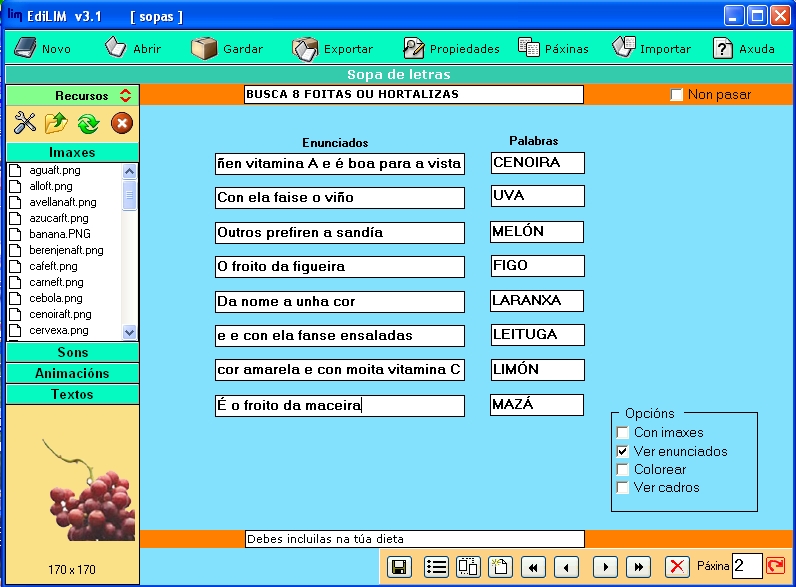The height and width of the screenshot is (587, 796).
Task: Click the Axuda help button
Action: pyautogui.click(x=744, y=48)
